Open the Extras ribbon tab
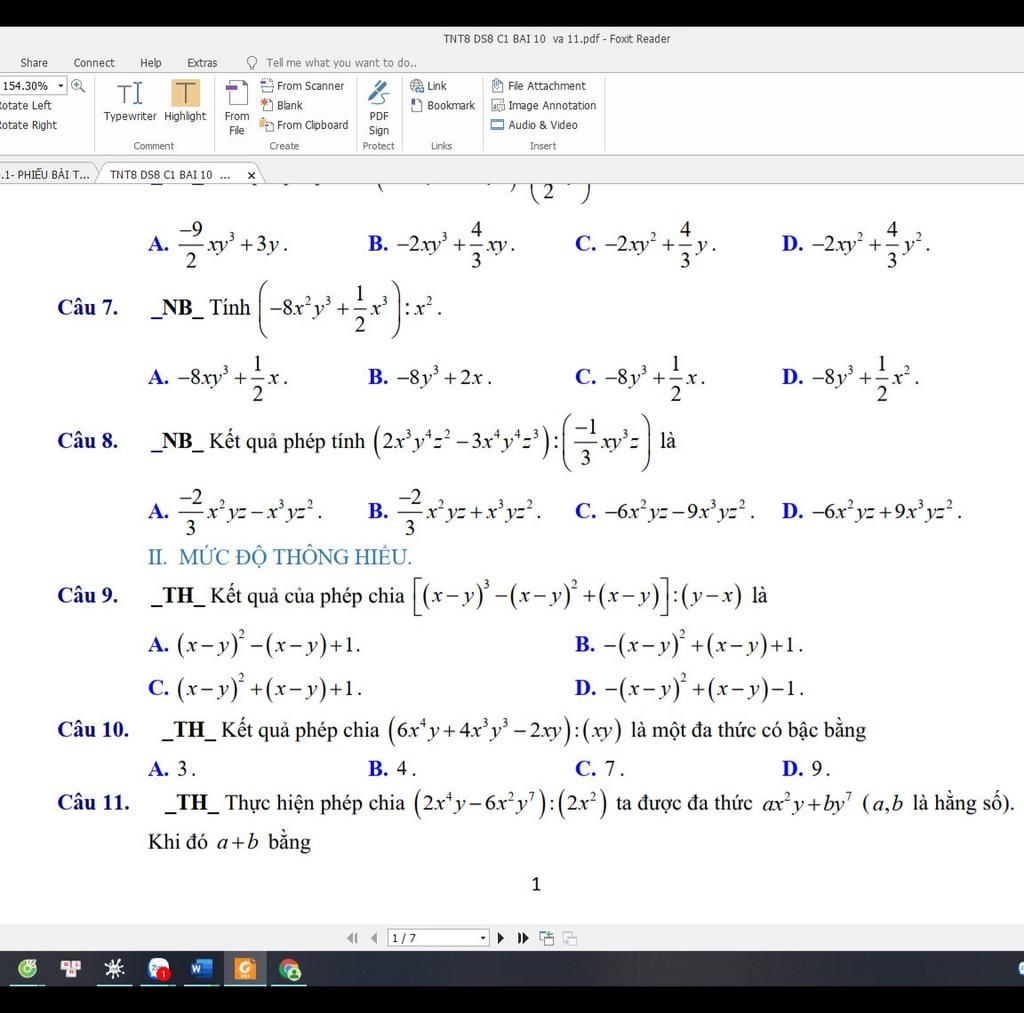 pos(202,63)
